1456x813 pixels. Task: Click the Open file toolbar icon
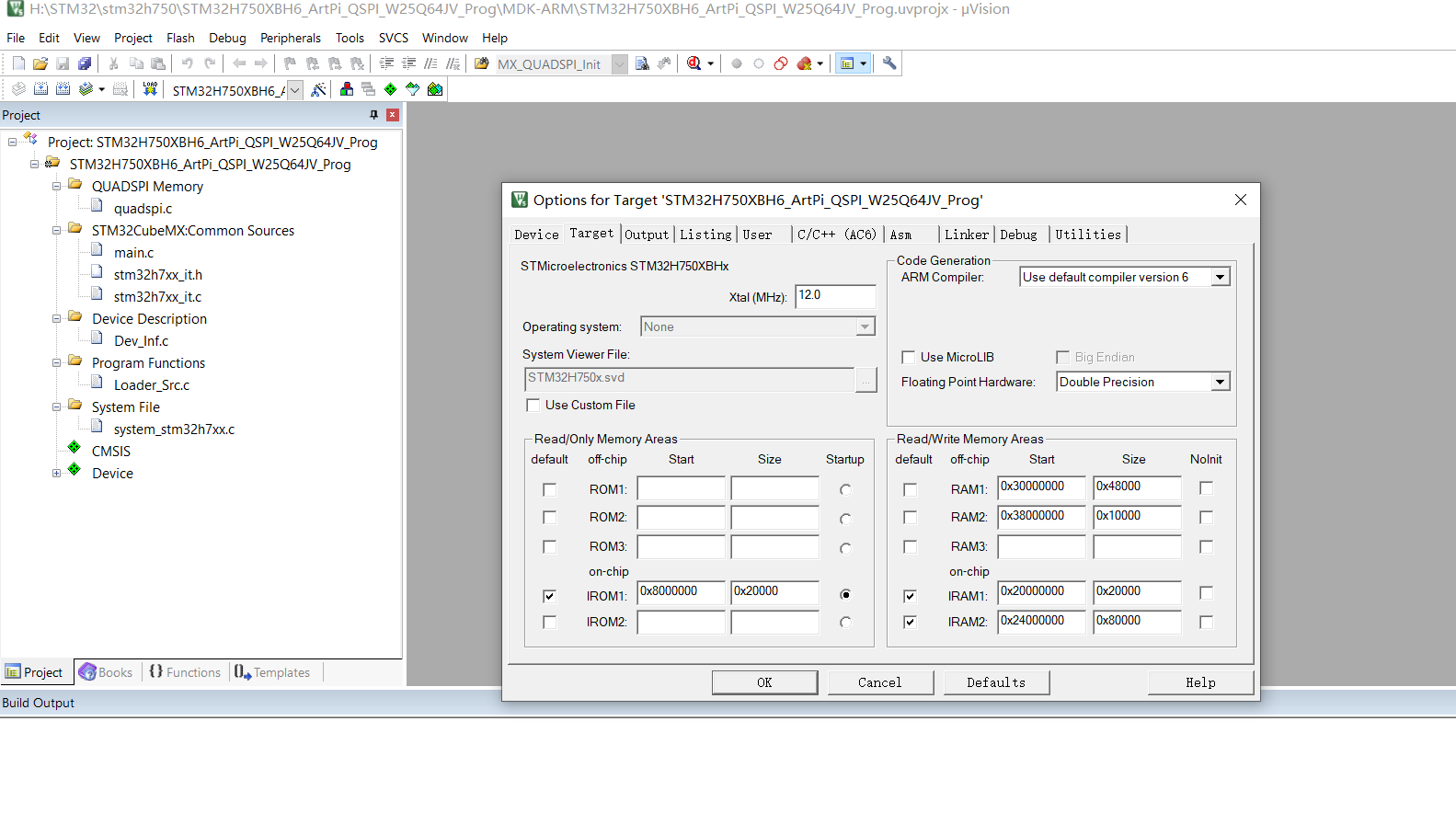[40, 63]
